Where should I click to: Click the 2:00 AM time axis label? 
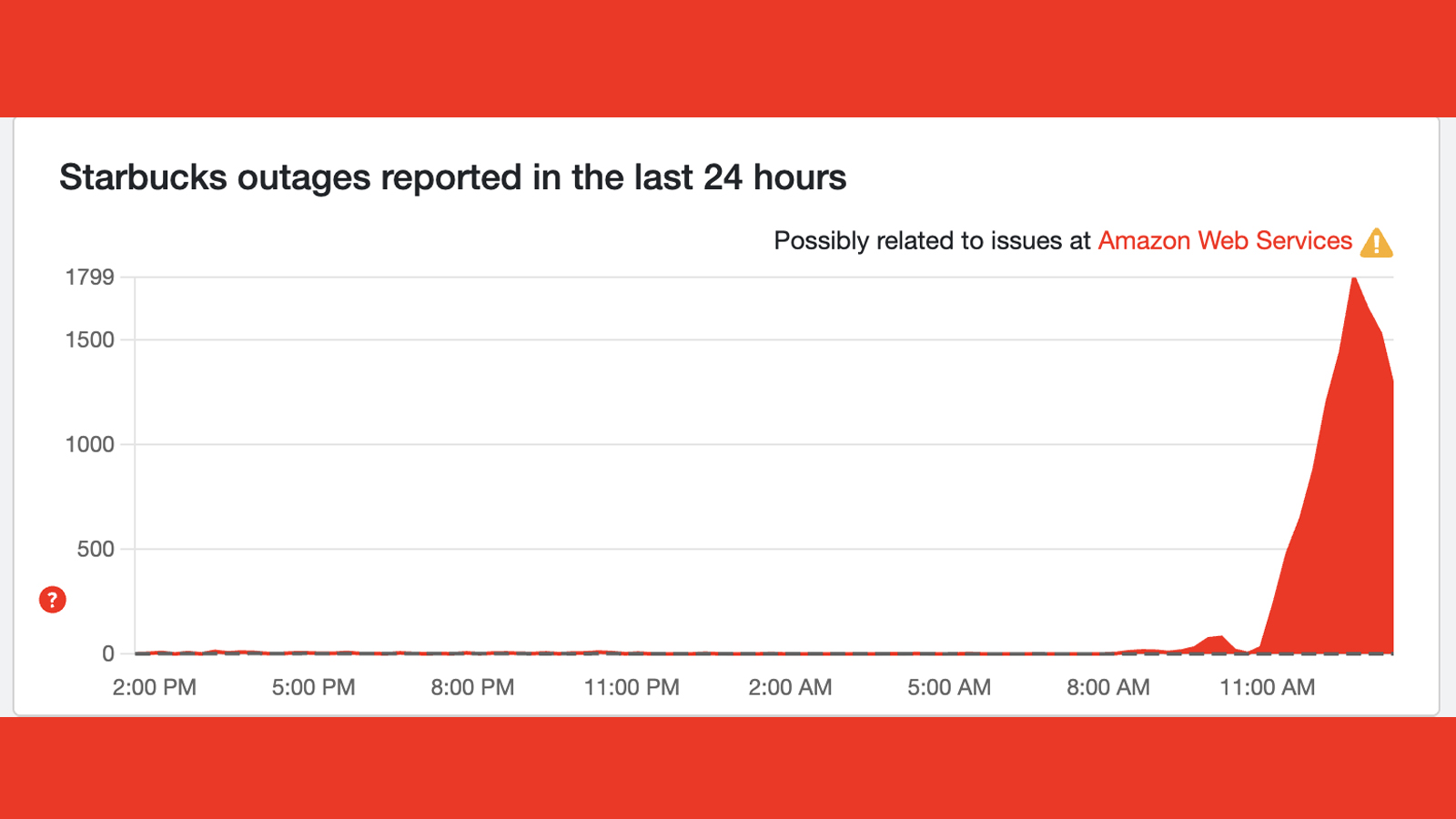790,687
